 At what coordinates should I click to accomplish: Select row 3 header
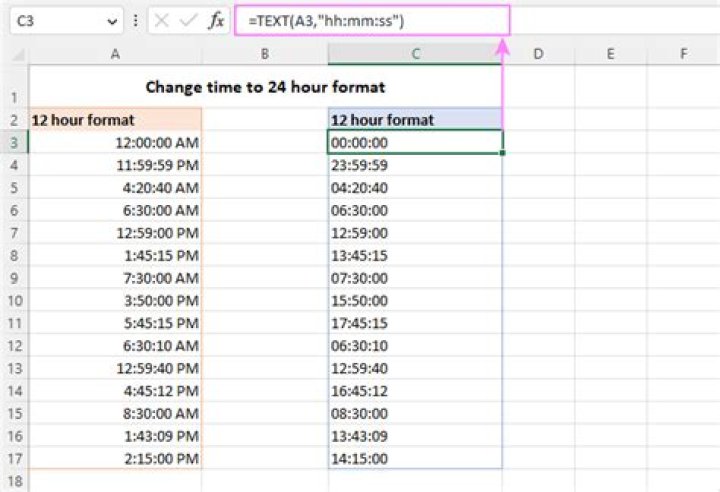14,143
